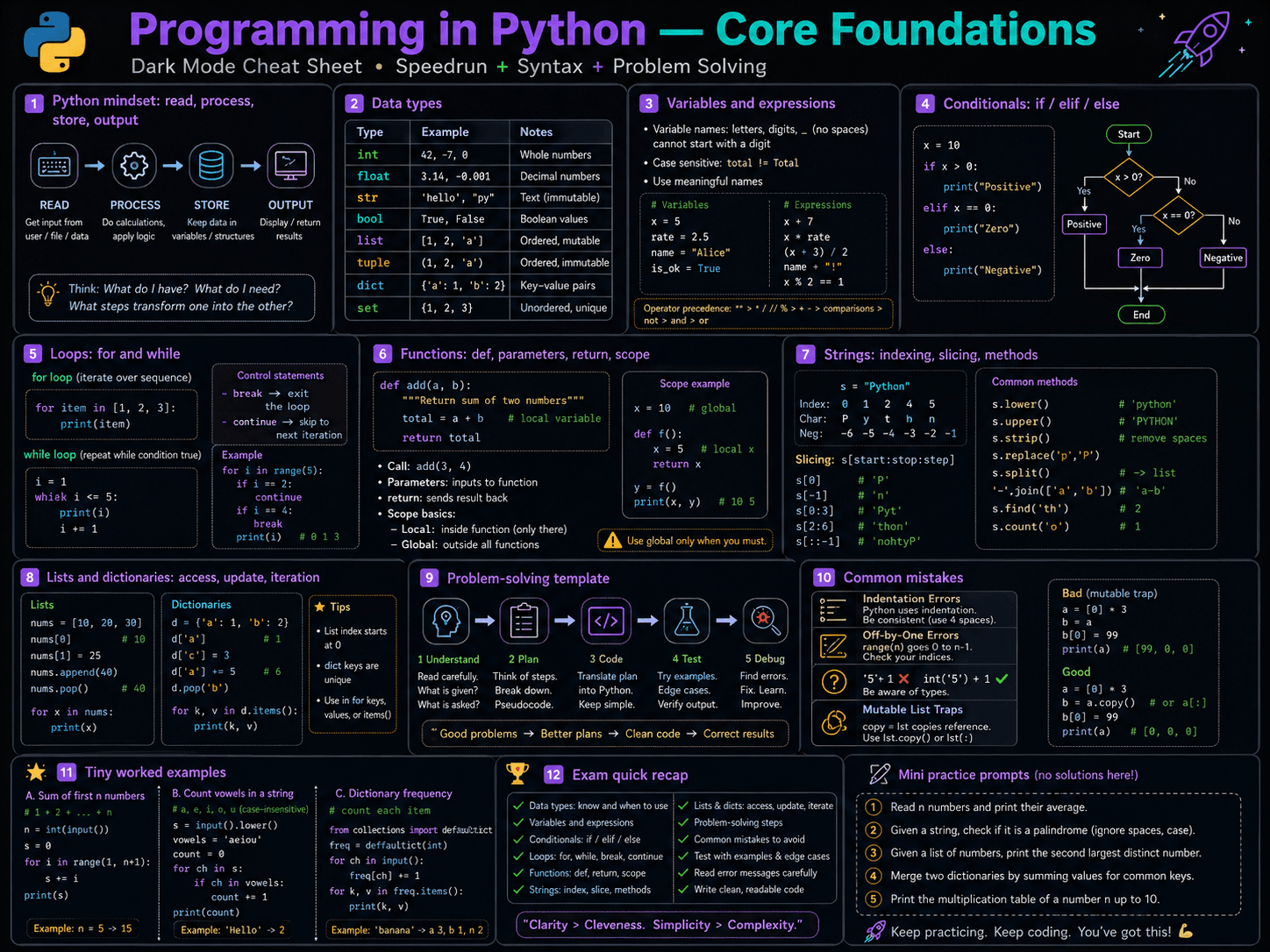This screenshot has height=952, width=1270.
Task: Click the green check beside int('5') + 1
Action: pyautogui.click(x=1002, y=678)
